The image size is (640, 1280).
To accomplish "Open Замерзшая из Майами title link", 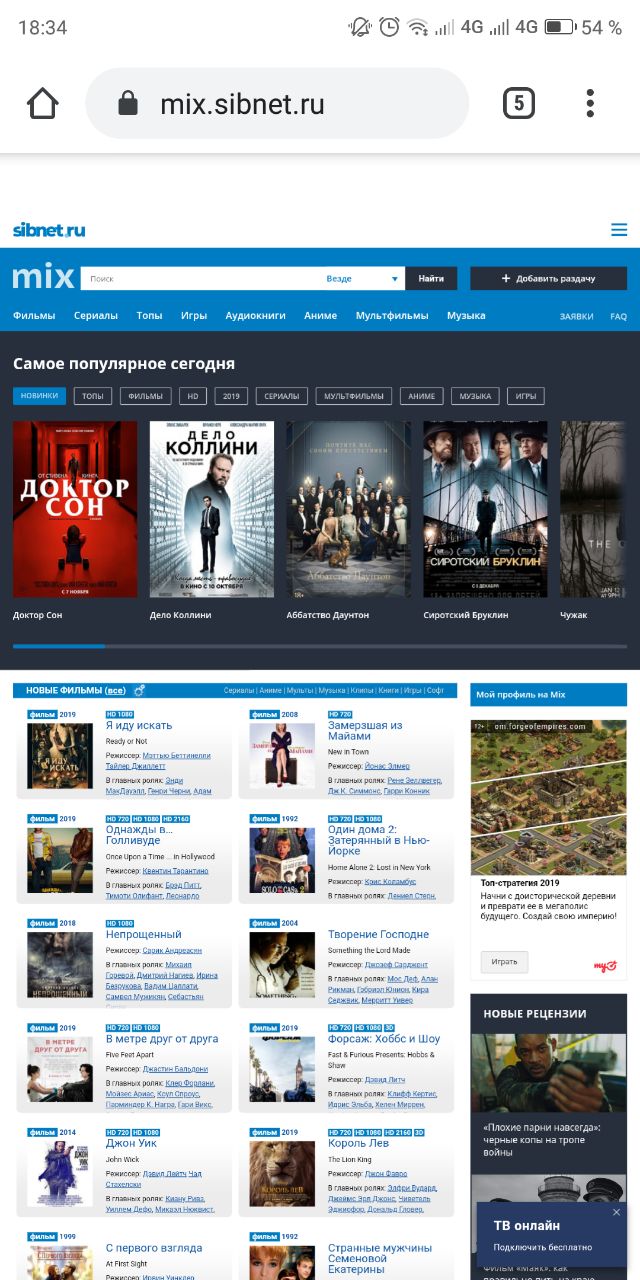I will (x=366, y=730).
